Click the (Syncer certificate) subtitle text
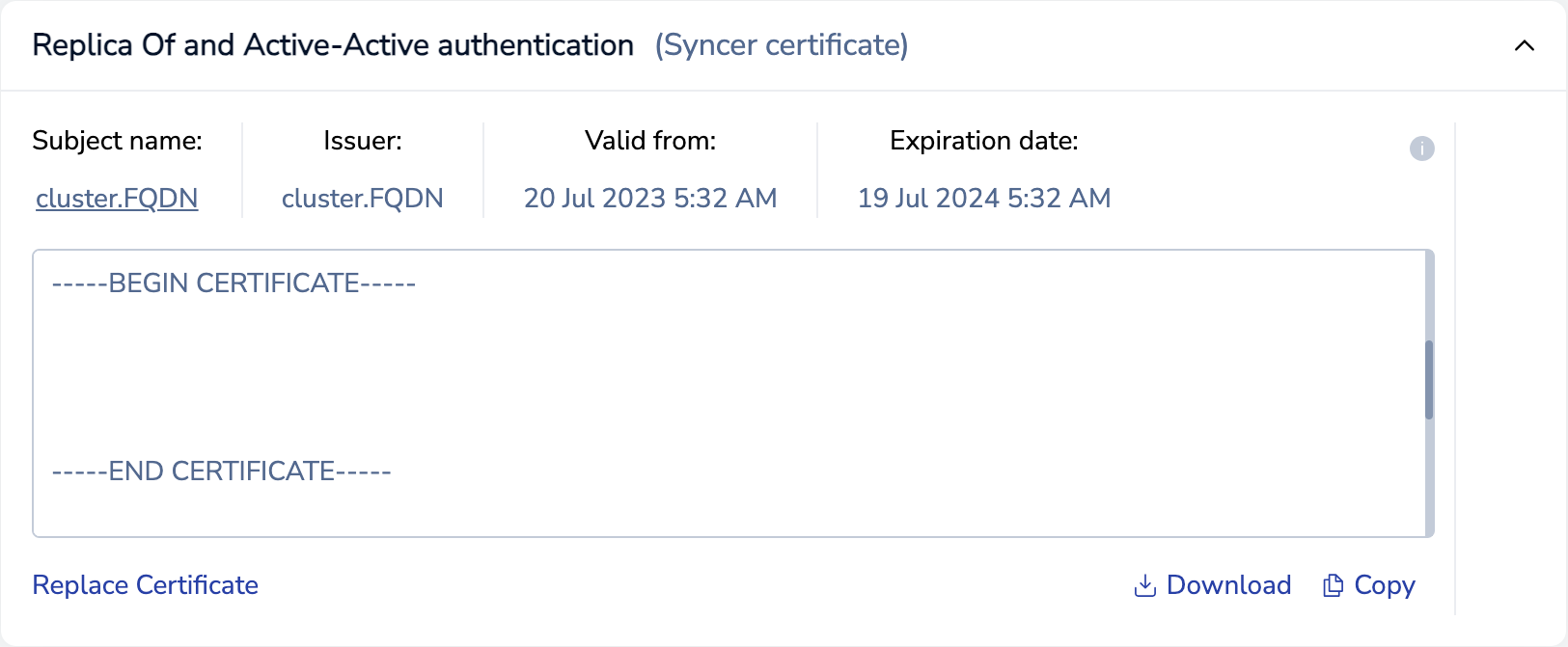Image resolution: width=1568 pixels, height=647 pixels. 782,45
